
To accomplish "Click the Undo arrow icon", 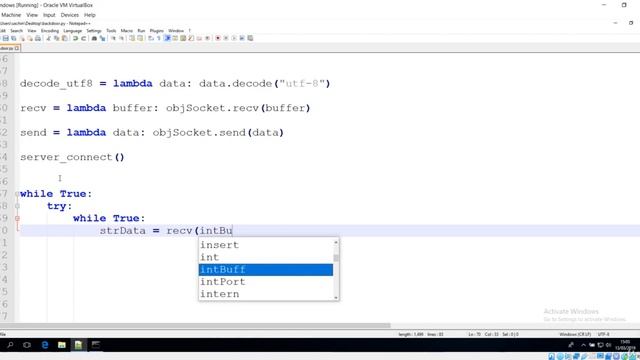I will coord(76,38).
